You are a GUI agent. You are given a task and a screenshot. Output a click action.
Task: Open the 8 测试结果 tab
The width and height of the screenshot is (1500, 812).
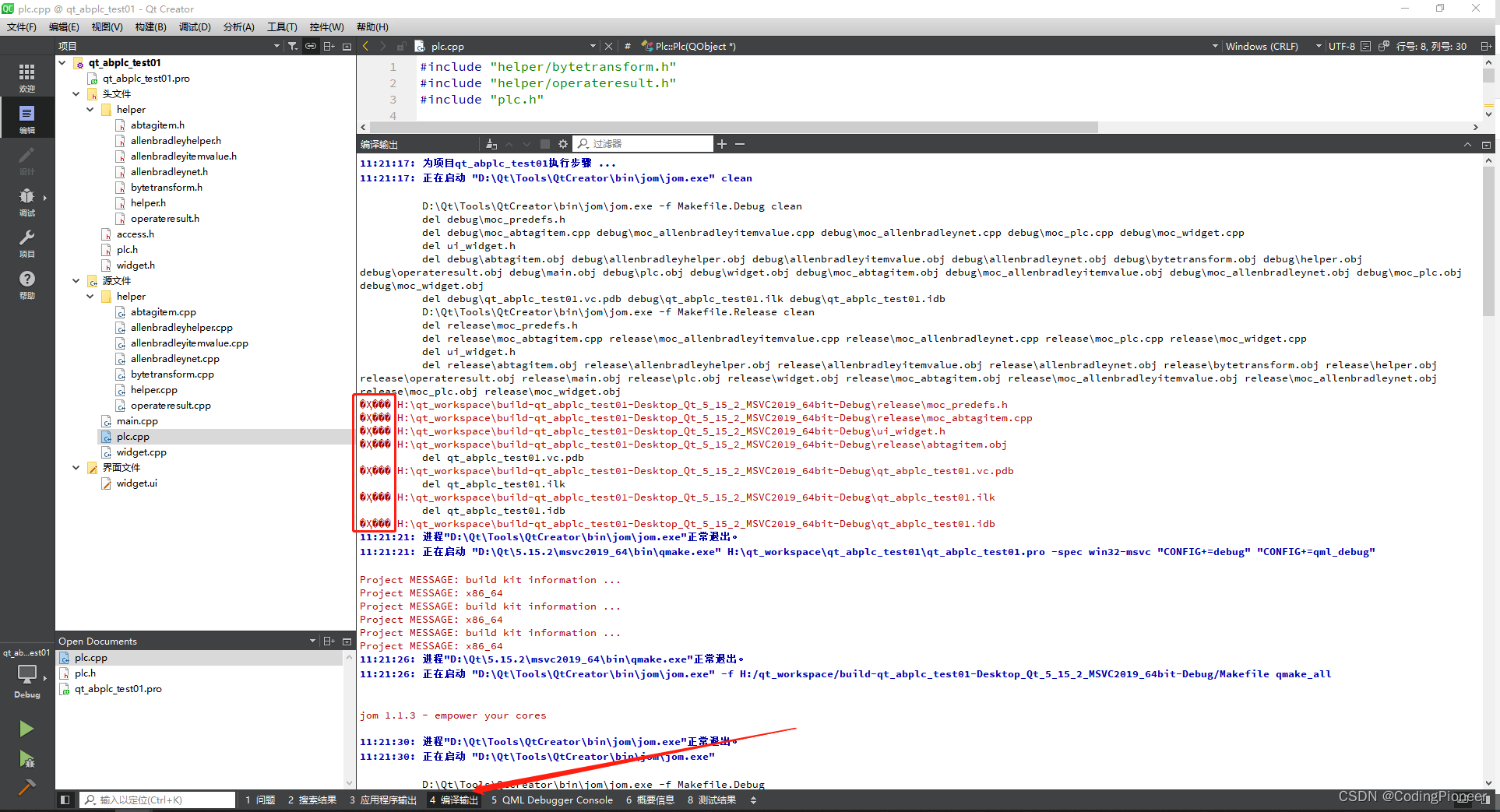pyautogui.click(x=712, y=800)
